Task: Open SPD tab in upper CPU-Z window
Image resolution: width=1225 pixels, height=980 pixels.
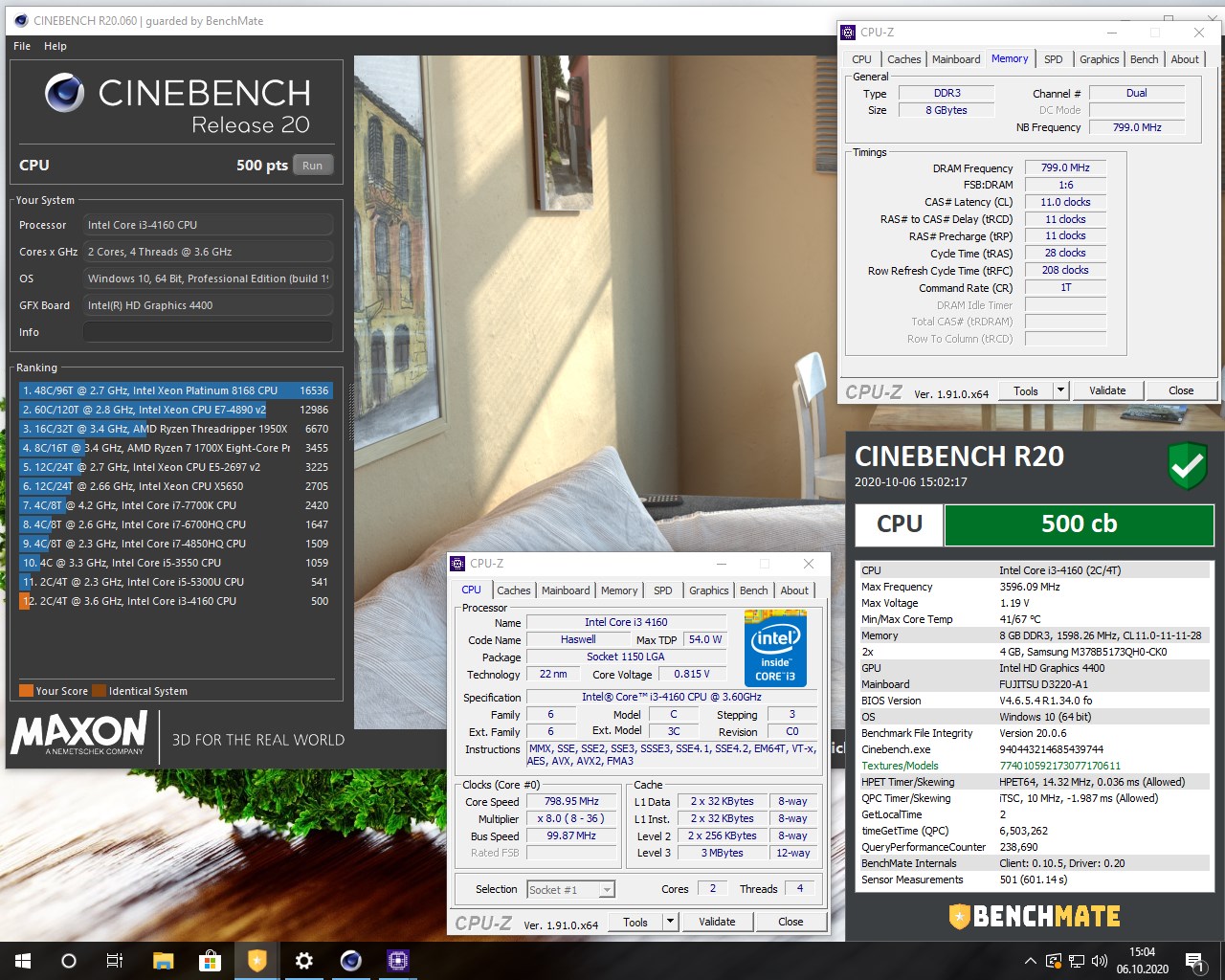Action: pos(1054,59)
